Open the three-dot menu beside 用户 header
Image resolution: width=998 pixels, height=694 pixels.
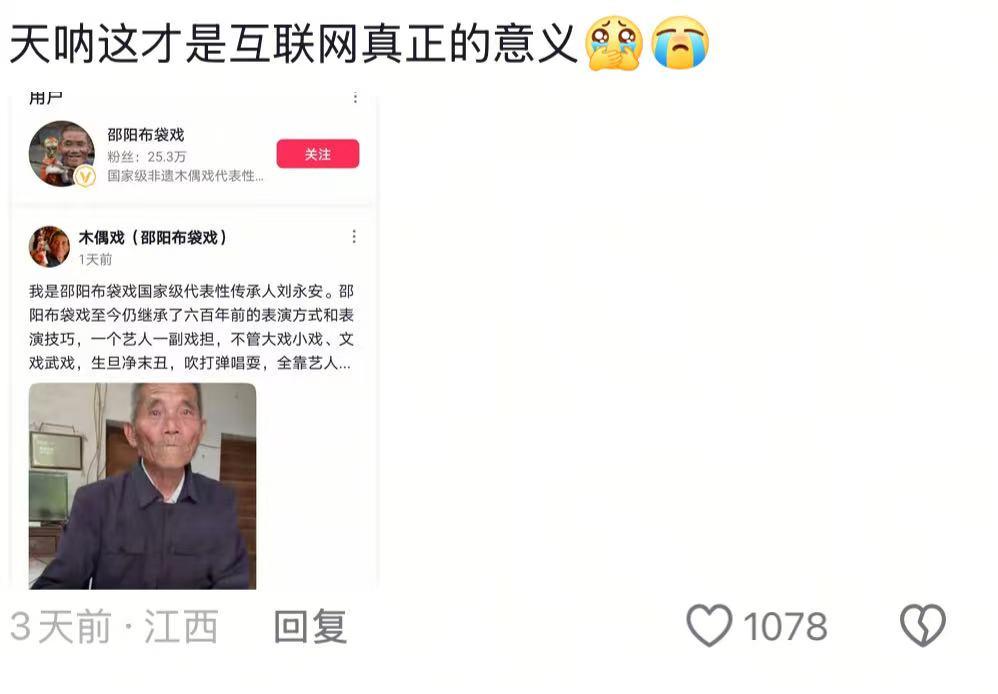(355, 97)
